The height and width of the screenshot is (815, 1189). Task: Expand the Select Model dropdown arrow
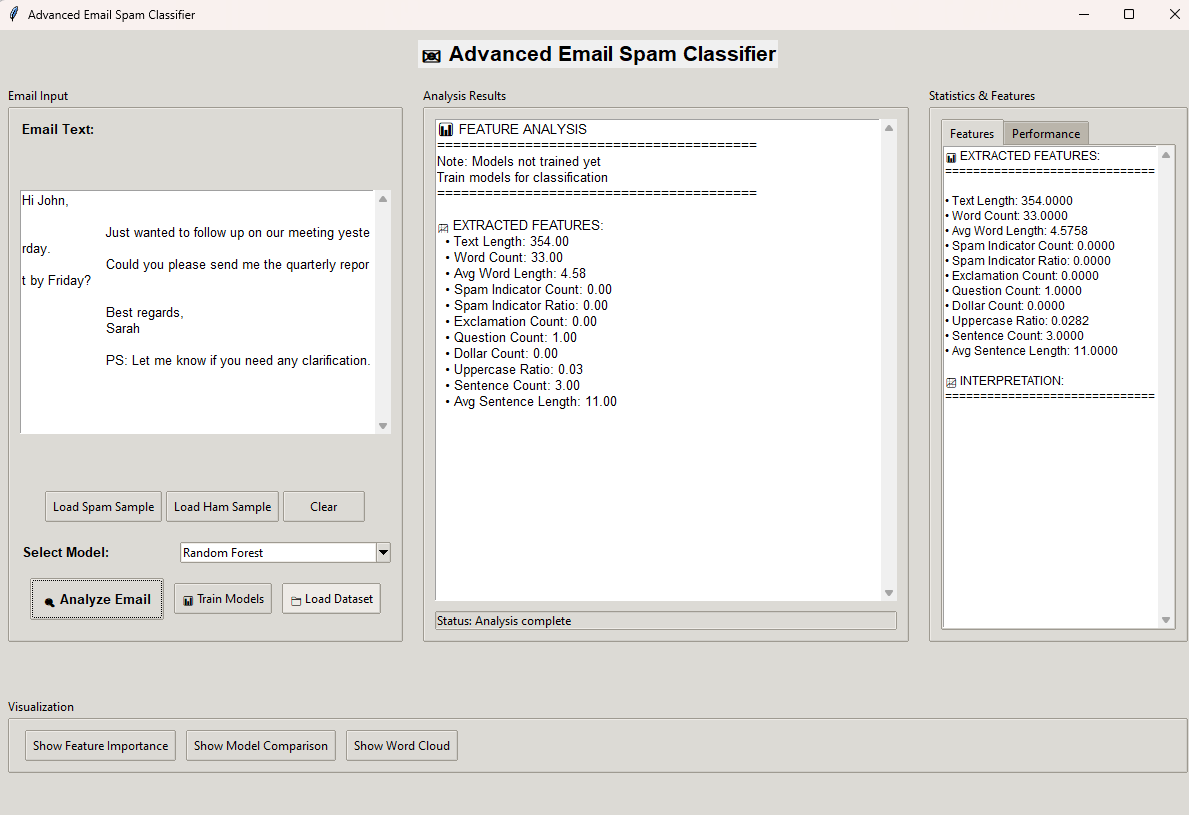382,553
